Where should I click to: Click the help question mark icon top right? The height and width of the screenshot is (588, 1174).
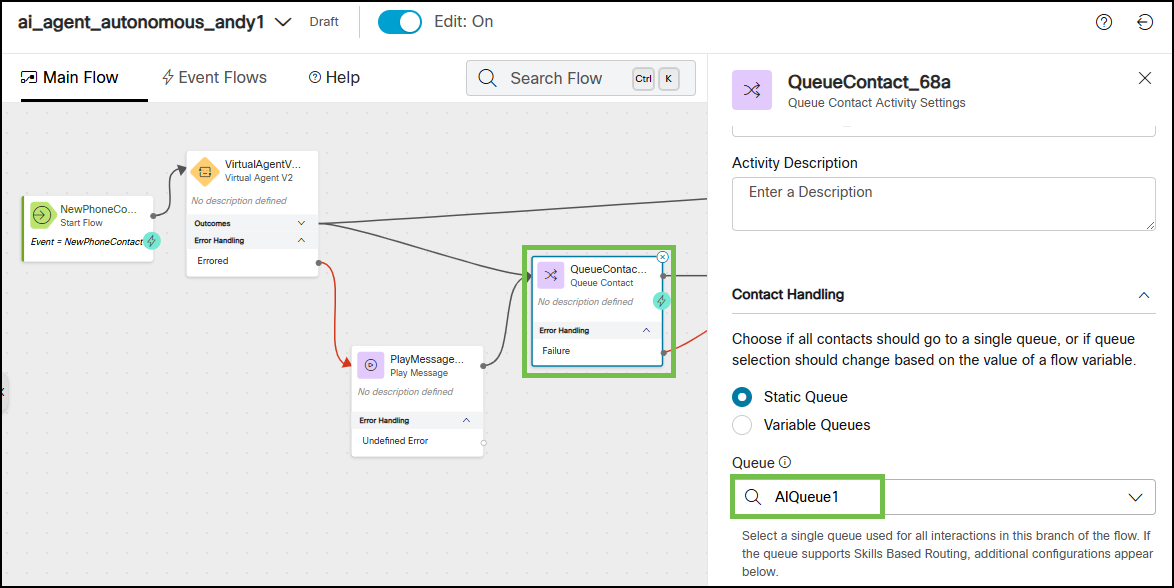click(1104, 22)
